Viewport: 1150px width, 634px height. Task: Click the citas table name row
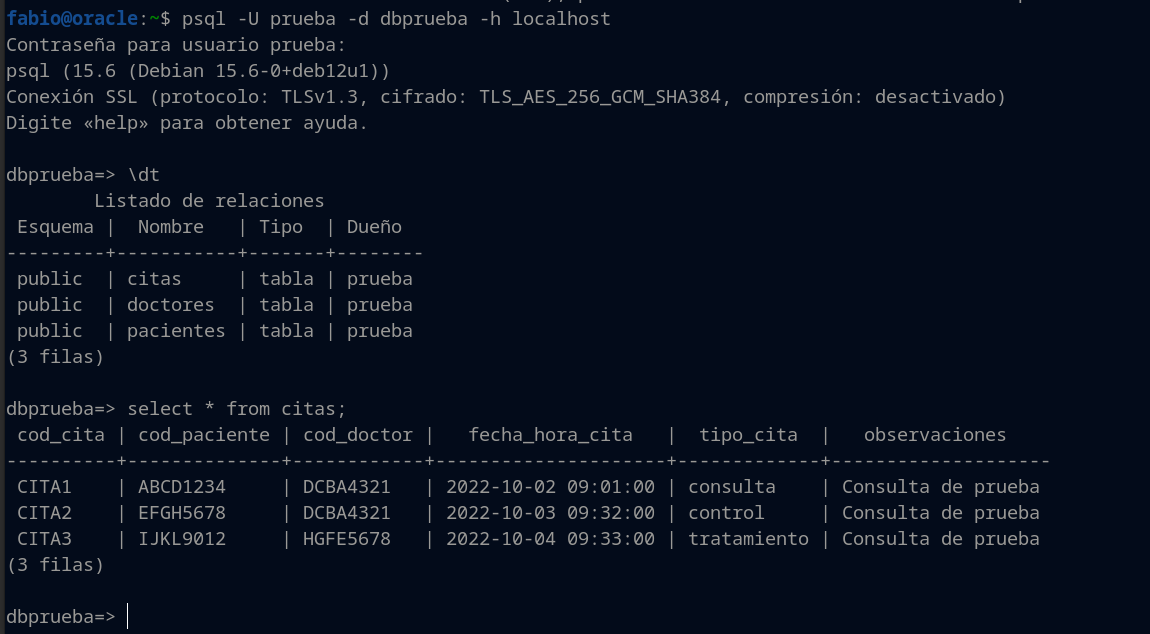tap(154, 279)
